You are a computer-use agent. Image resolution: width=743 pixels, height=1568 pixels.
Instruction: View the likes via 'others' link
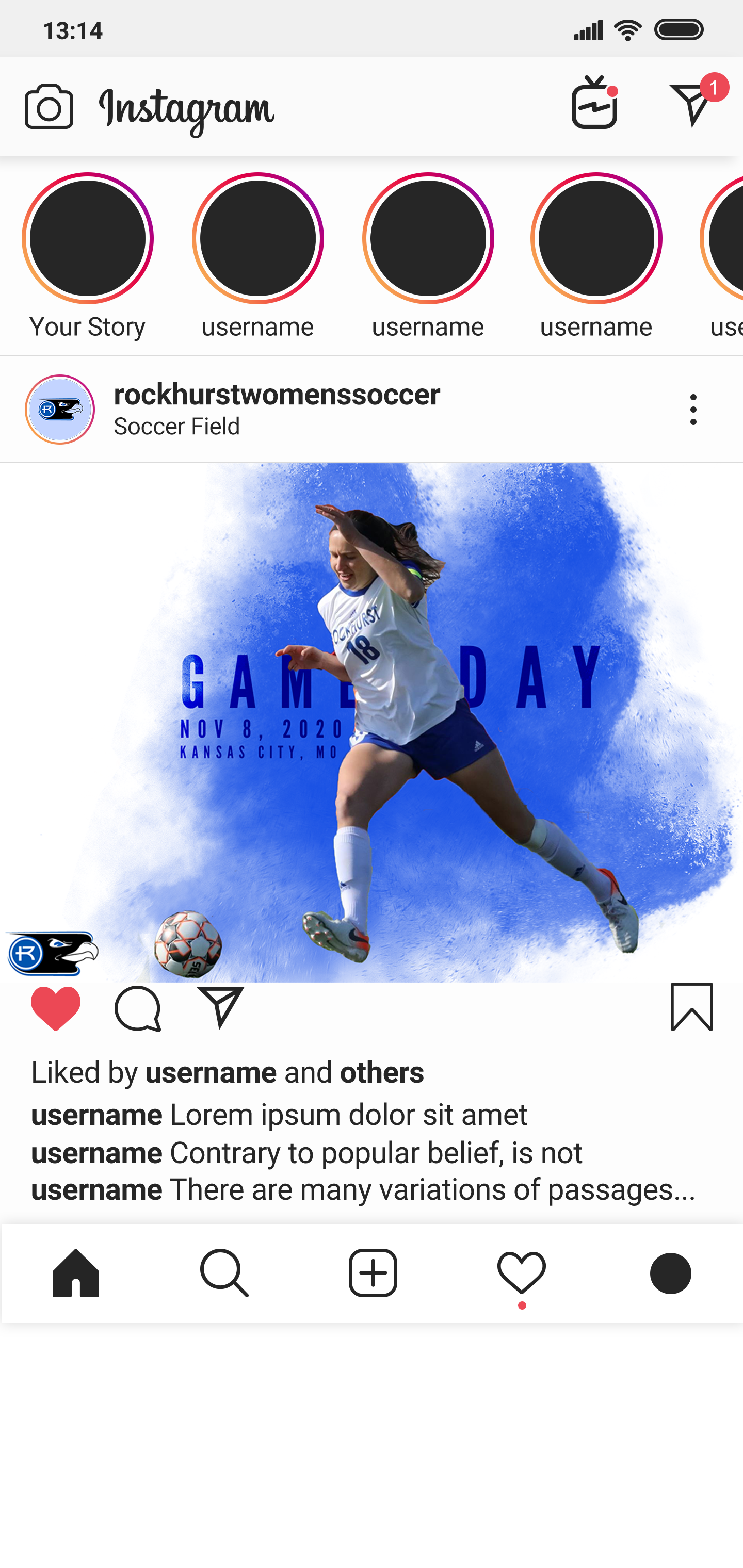(382, 1072)
